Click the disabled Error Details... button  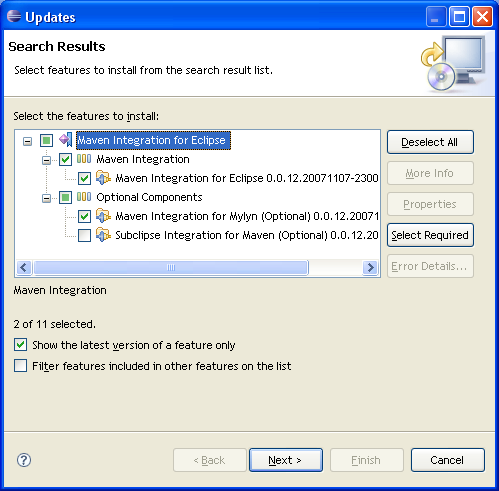(x=430, y=266)
